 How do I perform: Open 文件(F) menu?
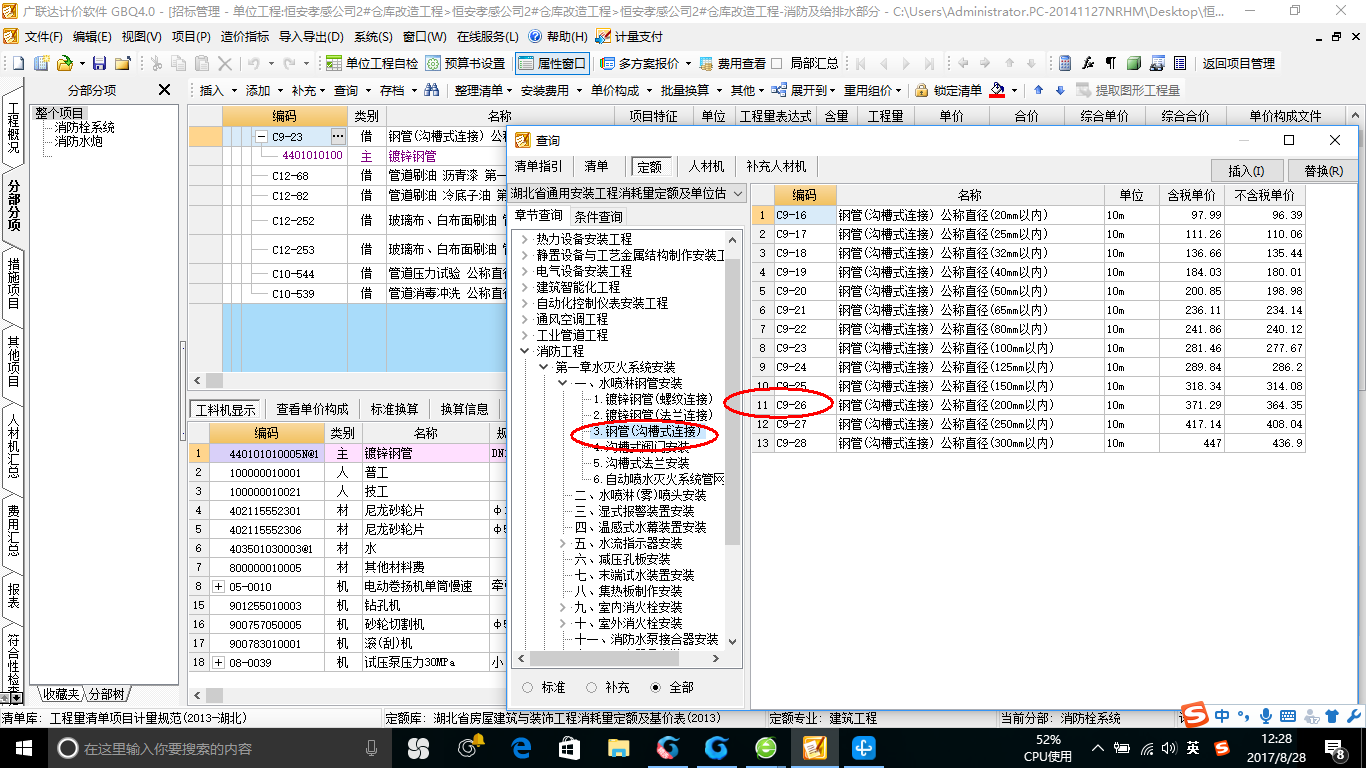point(43,36)
